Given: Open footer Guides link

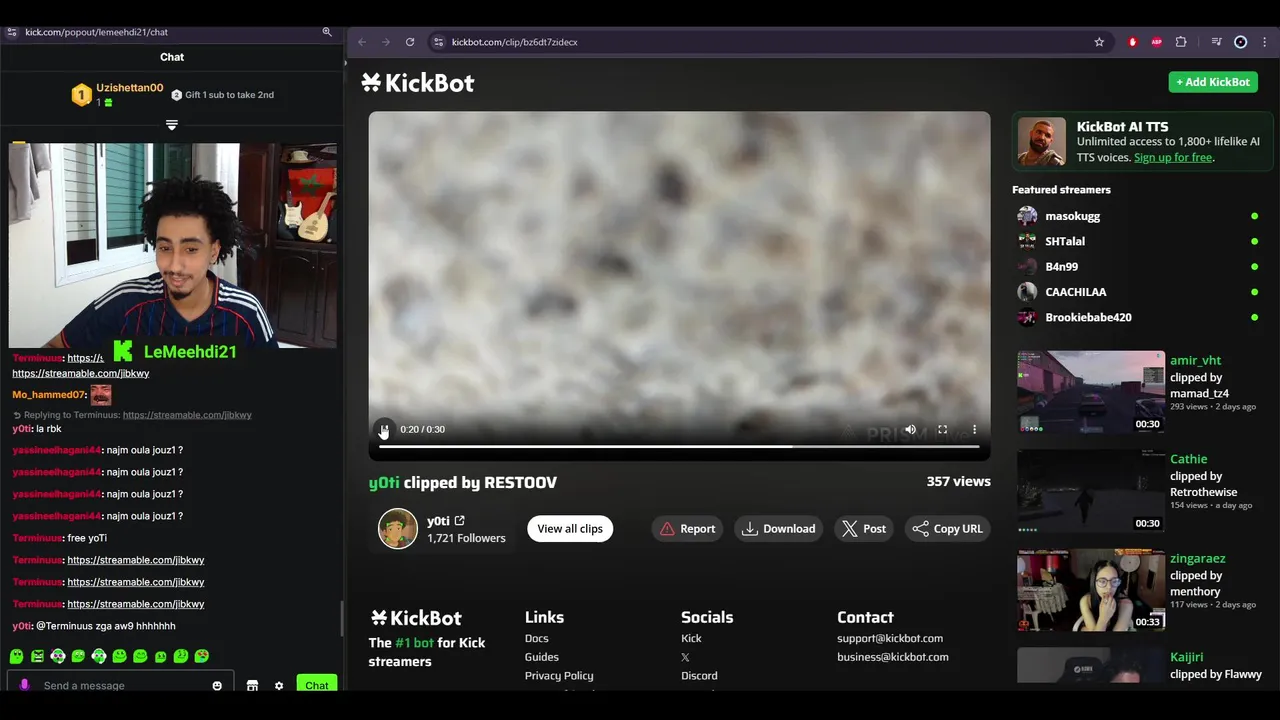Looking at the screenshot, I should click(x=542, y=657).
